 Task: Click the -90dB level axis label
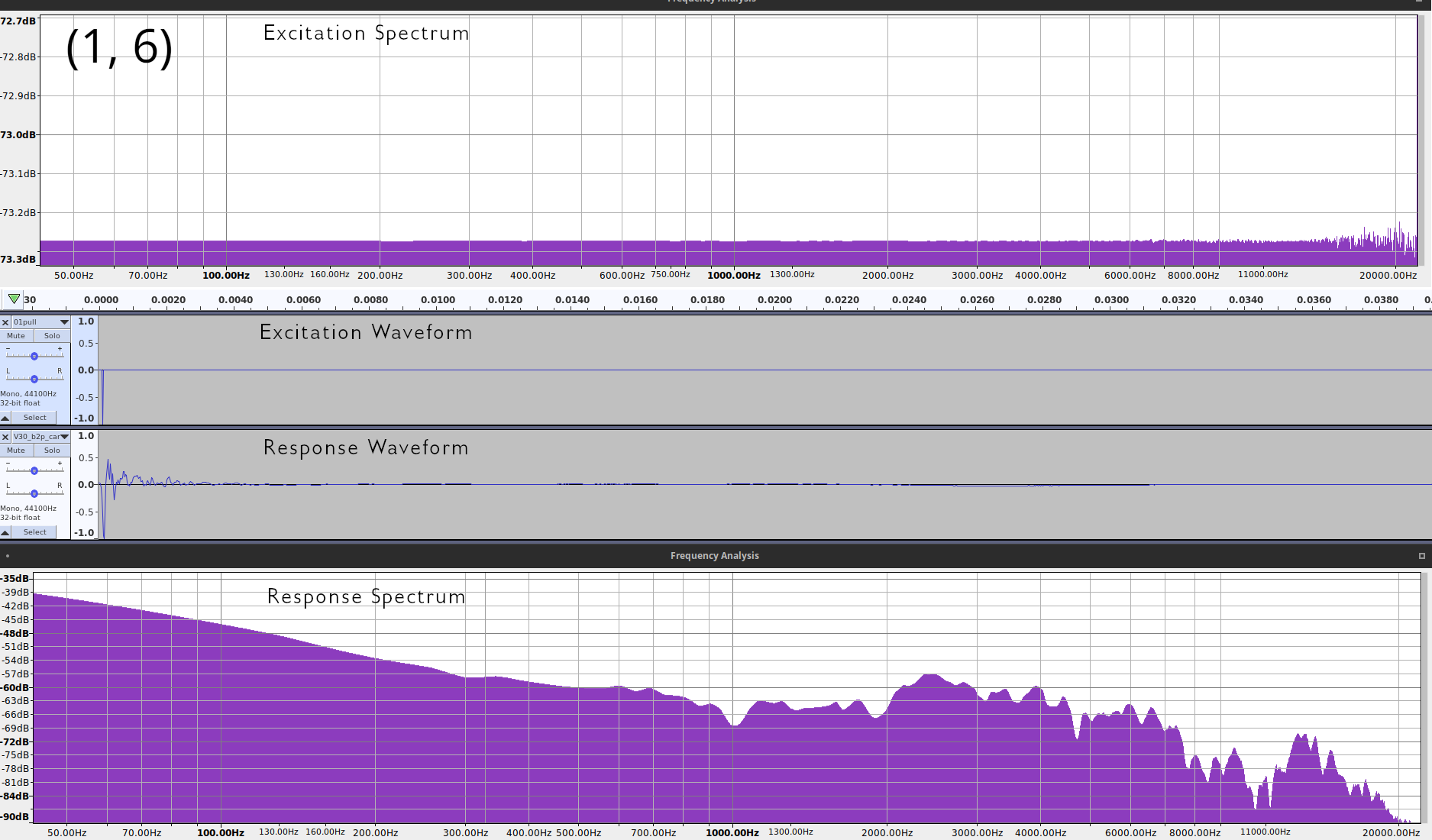click(15, 816)
